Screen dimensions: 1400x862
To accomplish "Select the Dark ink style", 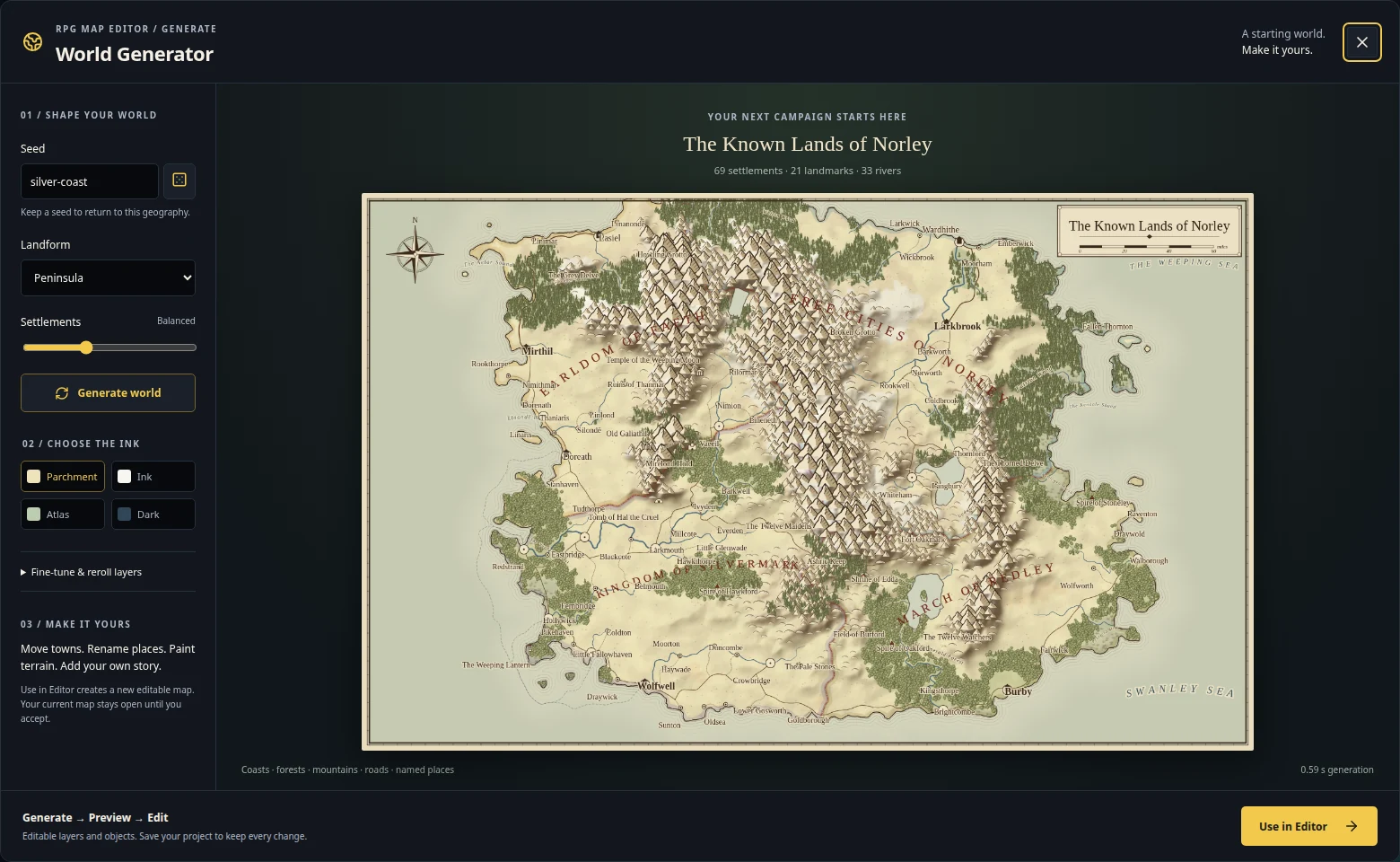I will click(153, 515).
